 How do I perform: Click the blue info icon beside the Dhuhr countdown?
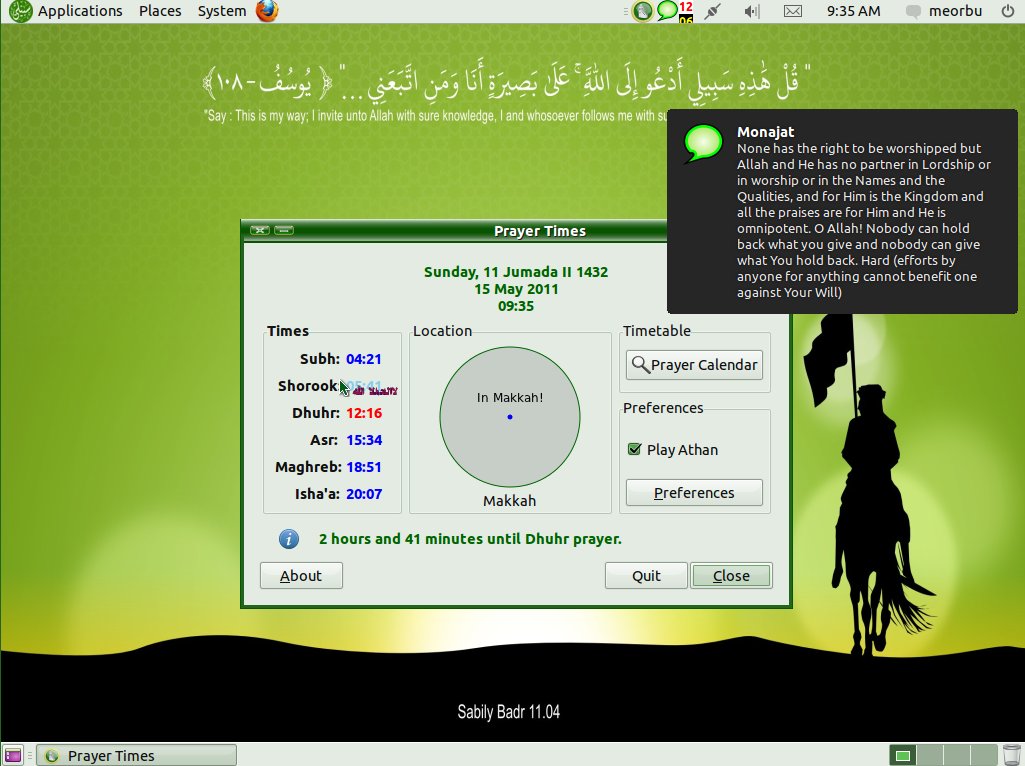click(288, 538)
